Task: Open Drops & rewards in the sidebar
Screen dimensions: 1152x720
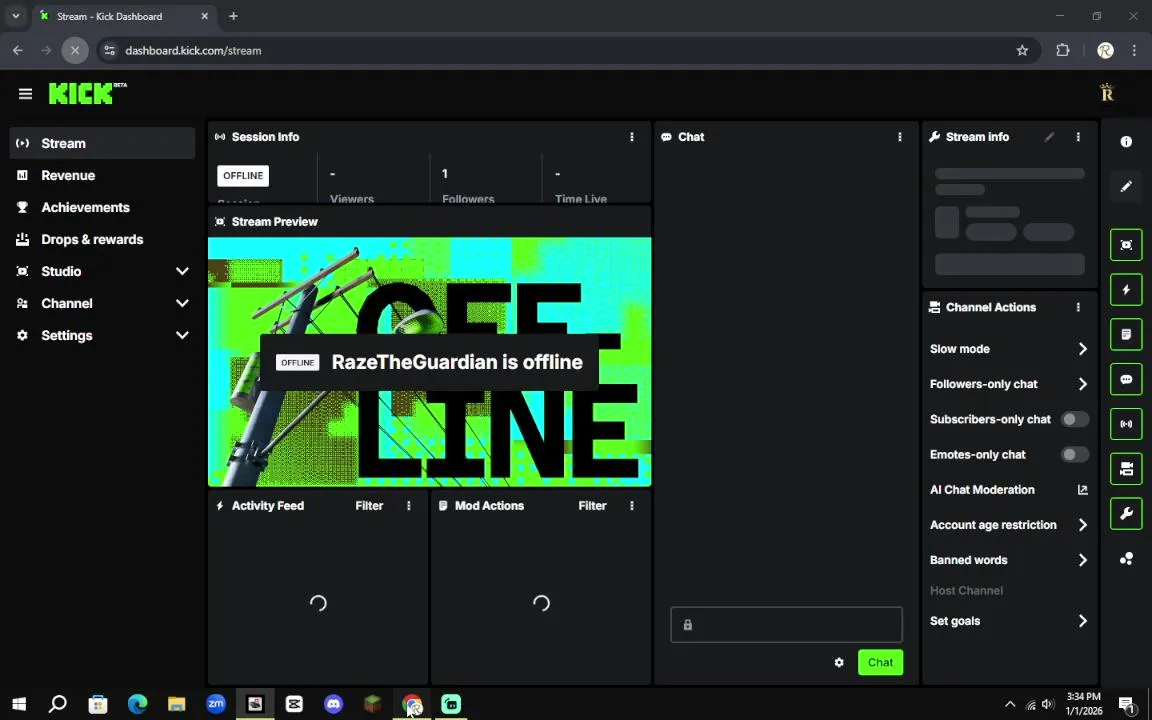Action: tap(102, 240)
